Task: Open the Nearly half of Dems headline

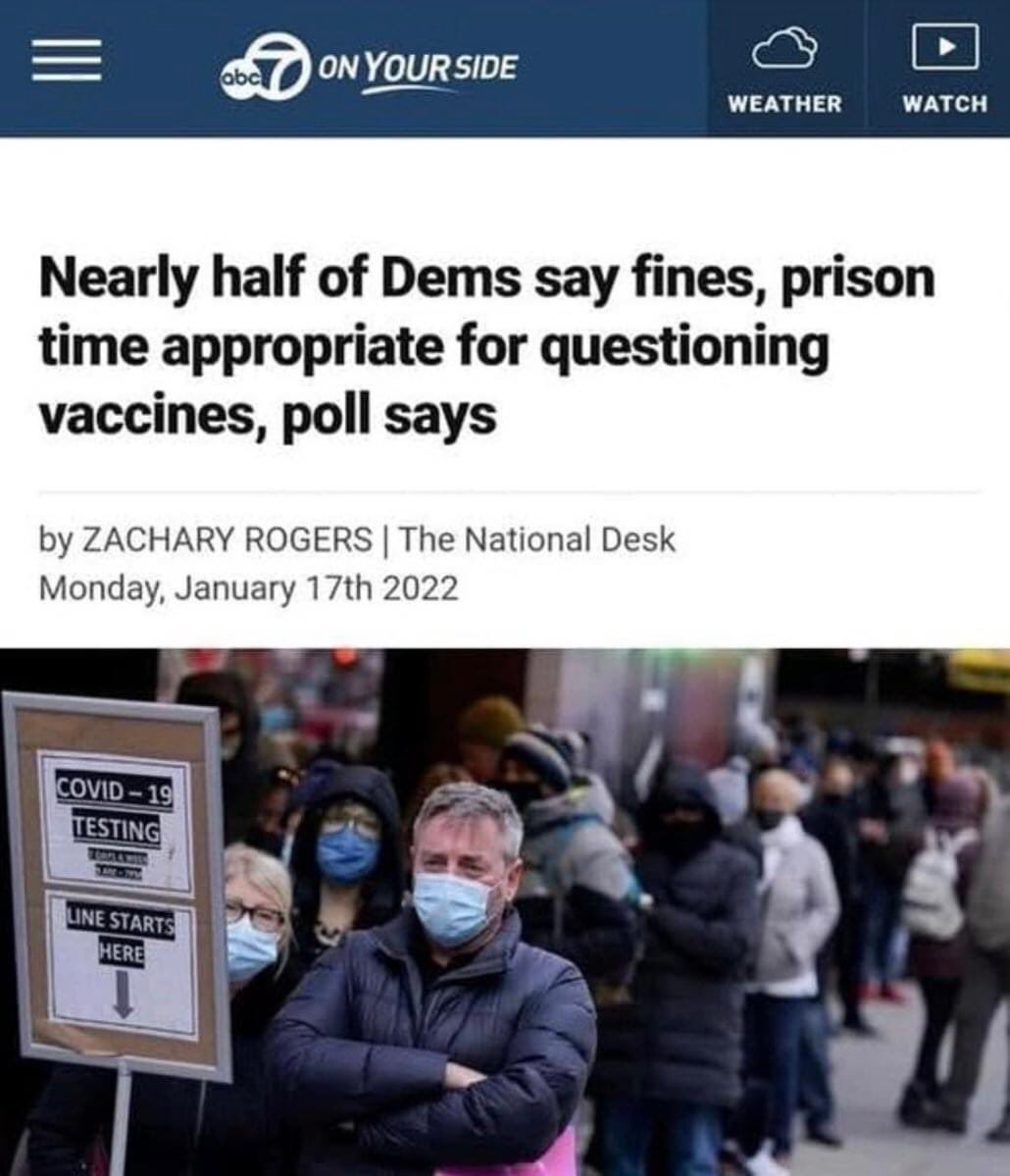Action: coord(487,346)
